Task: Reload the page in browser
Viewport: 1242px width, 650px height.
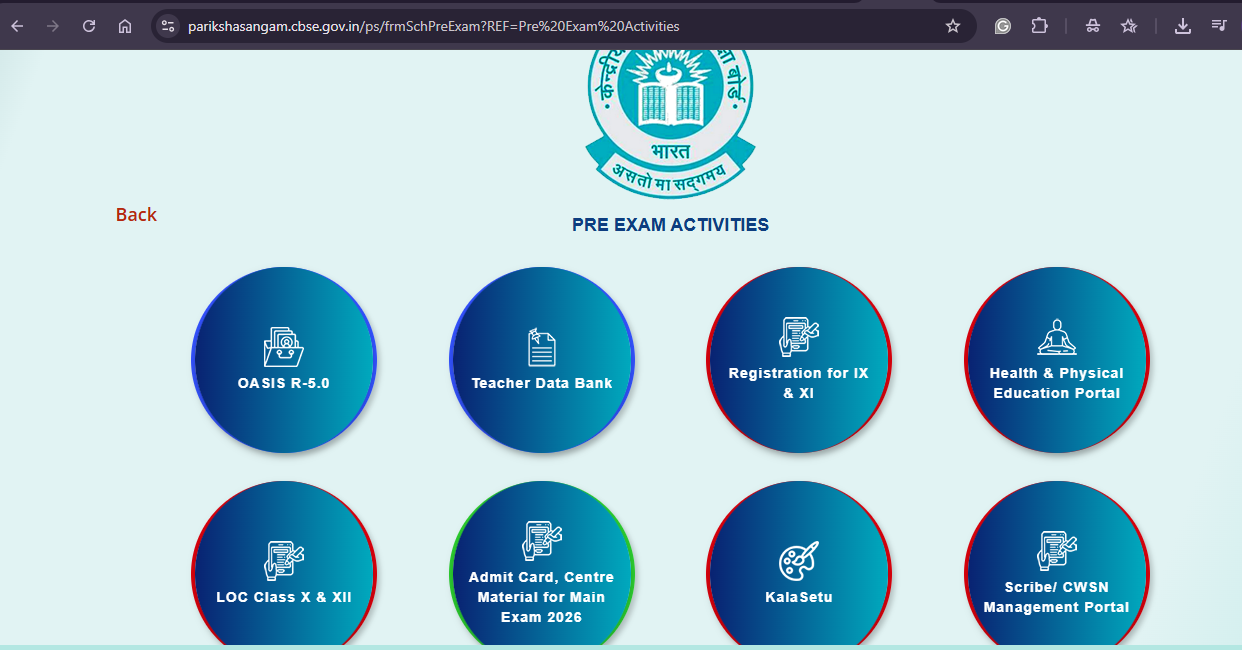Action: tap(89, 26)
